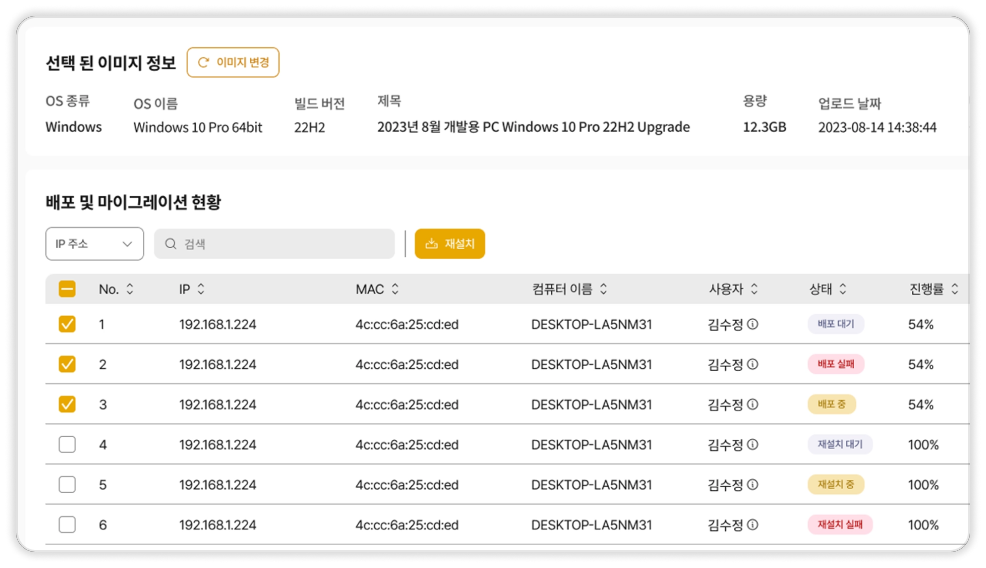986x568 pixels.
Task: Sort by MAC column sort icon
Action: (395, 290)
